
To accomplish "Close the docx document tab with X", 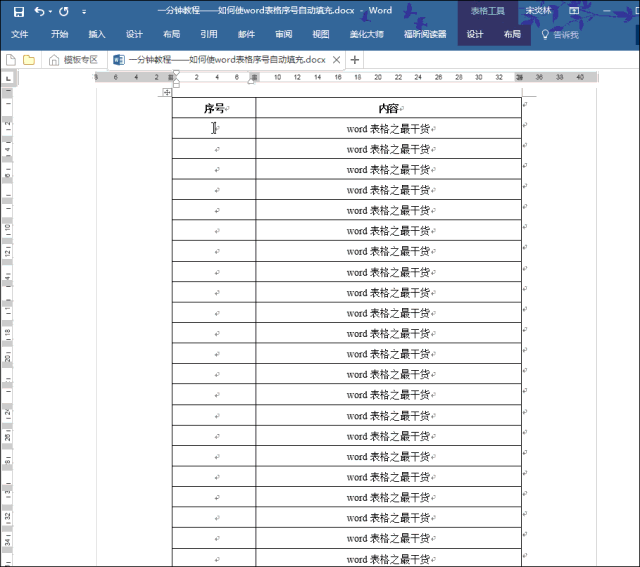I will pyautogui.click(x=336, y=60).
